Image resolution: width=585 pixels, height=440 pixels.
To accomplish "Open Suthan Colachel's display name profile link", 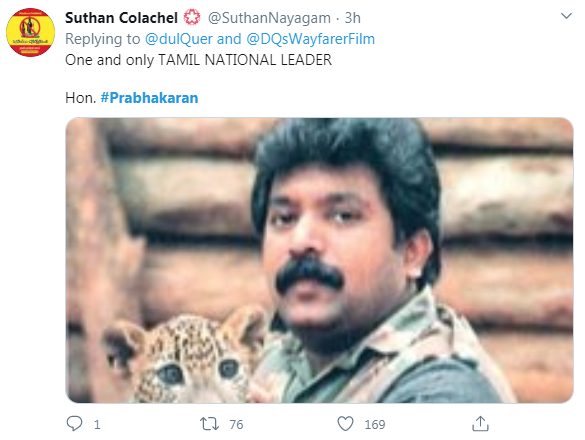I will point(121,18).
